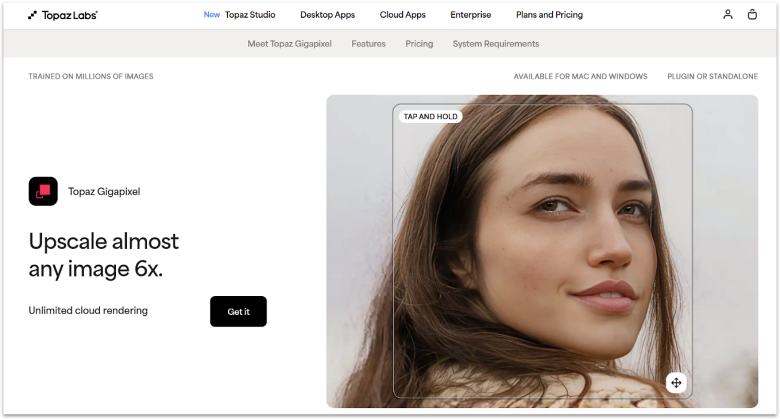This screenshot has height=419, width=780.
Task: Go to the Enterprise page
Action: 471,15
